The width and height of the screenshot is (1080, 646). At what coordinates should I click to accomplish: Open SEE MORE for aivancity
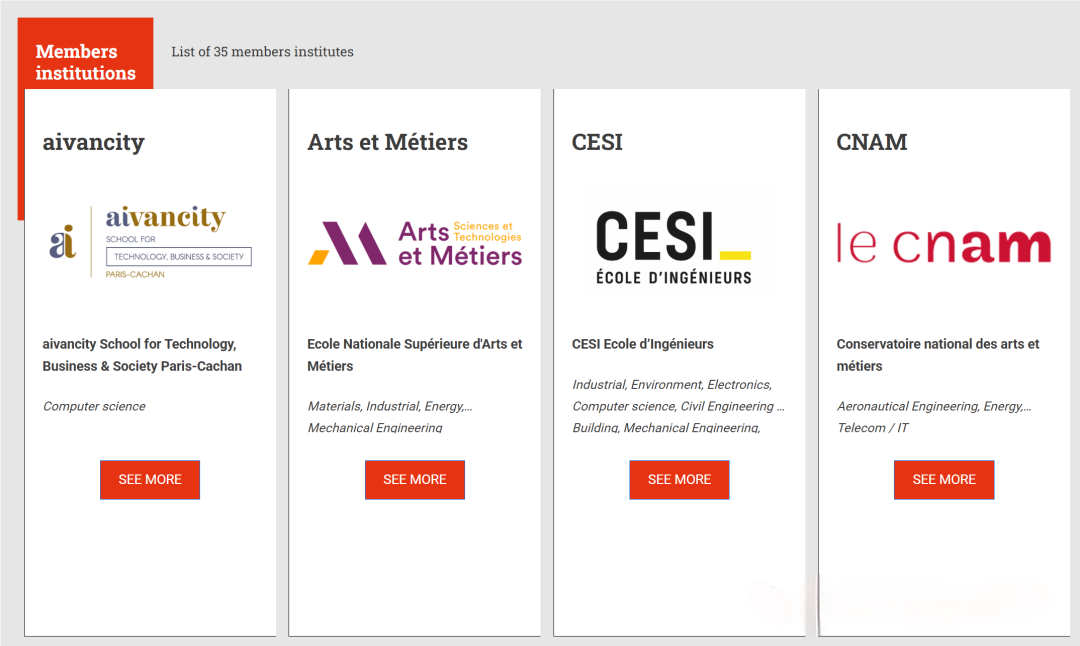[150, 480]
